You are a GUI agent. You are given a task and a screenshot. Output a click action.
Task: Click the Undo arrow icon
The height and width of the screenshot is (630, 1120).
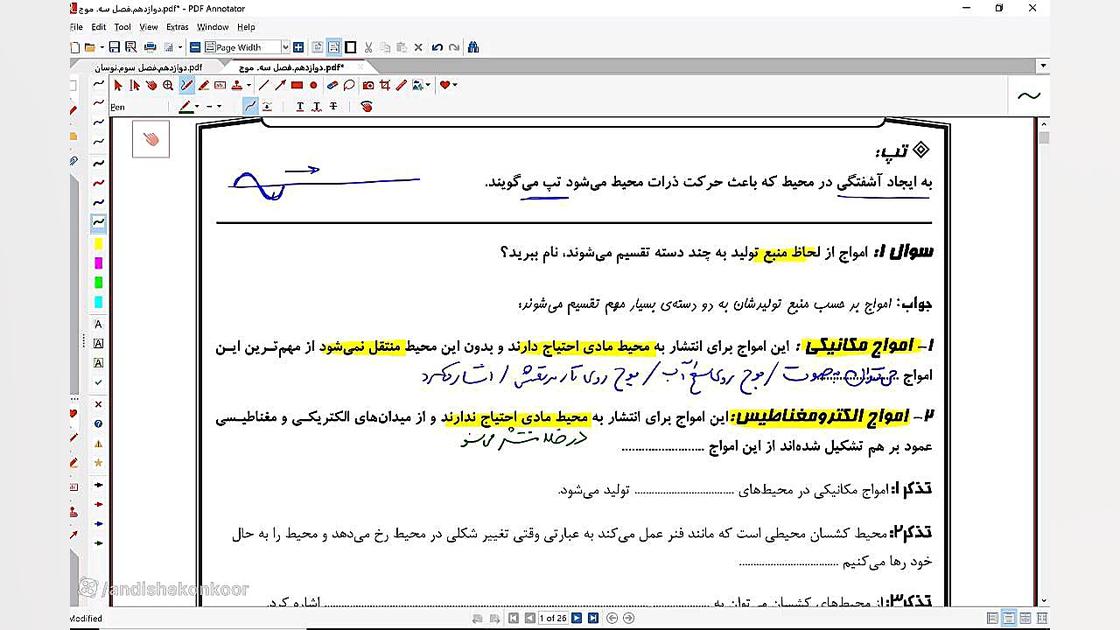tap(437, 47)
